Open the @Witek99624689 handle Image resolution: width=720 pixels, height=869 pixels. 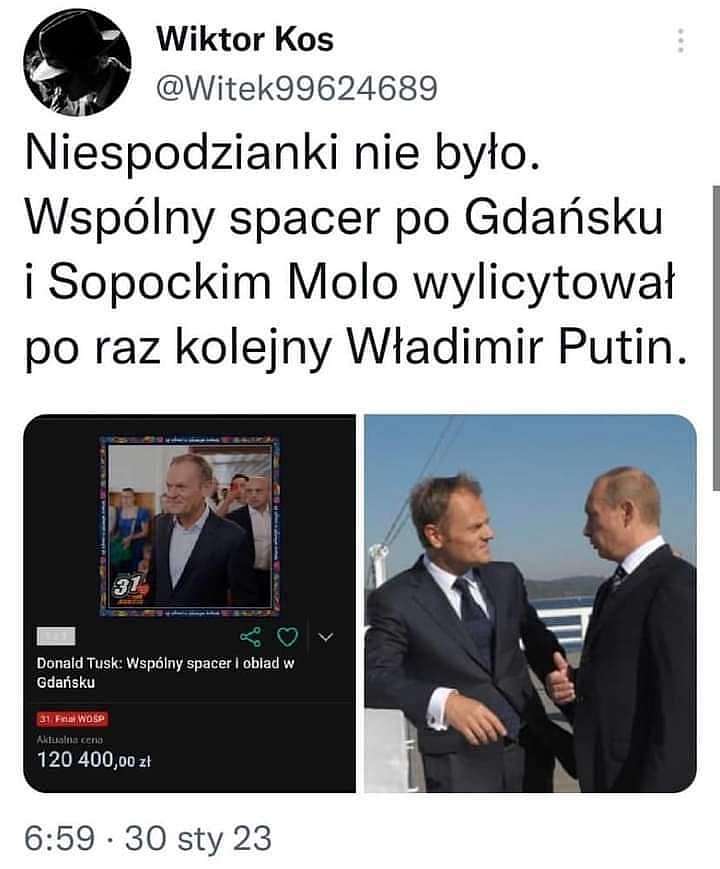coord(297,88)
